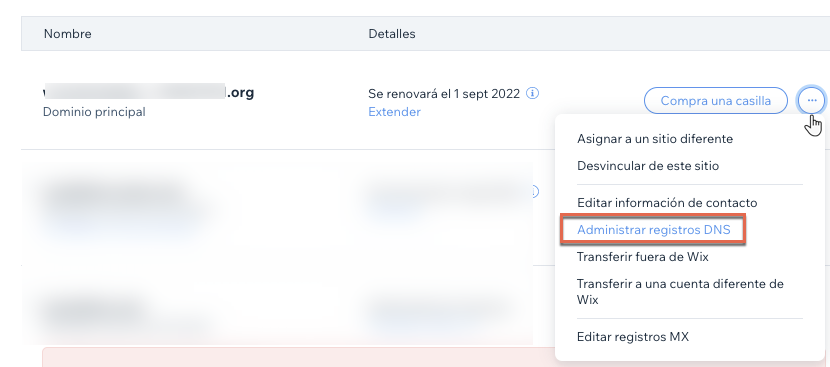Choose Desvincular de este sitio
The height and width of the screenshot is (367, 830).
click(648, 166)
